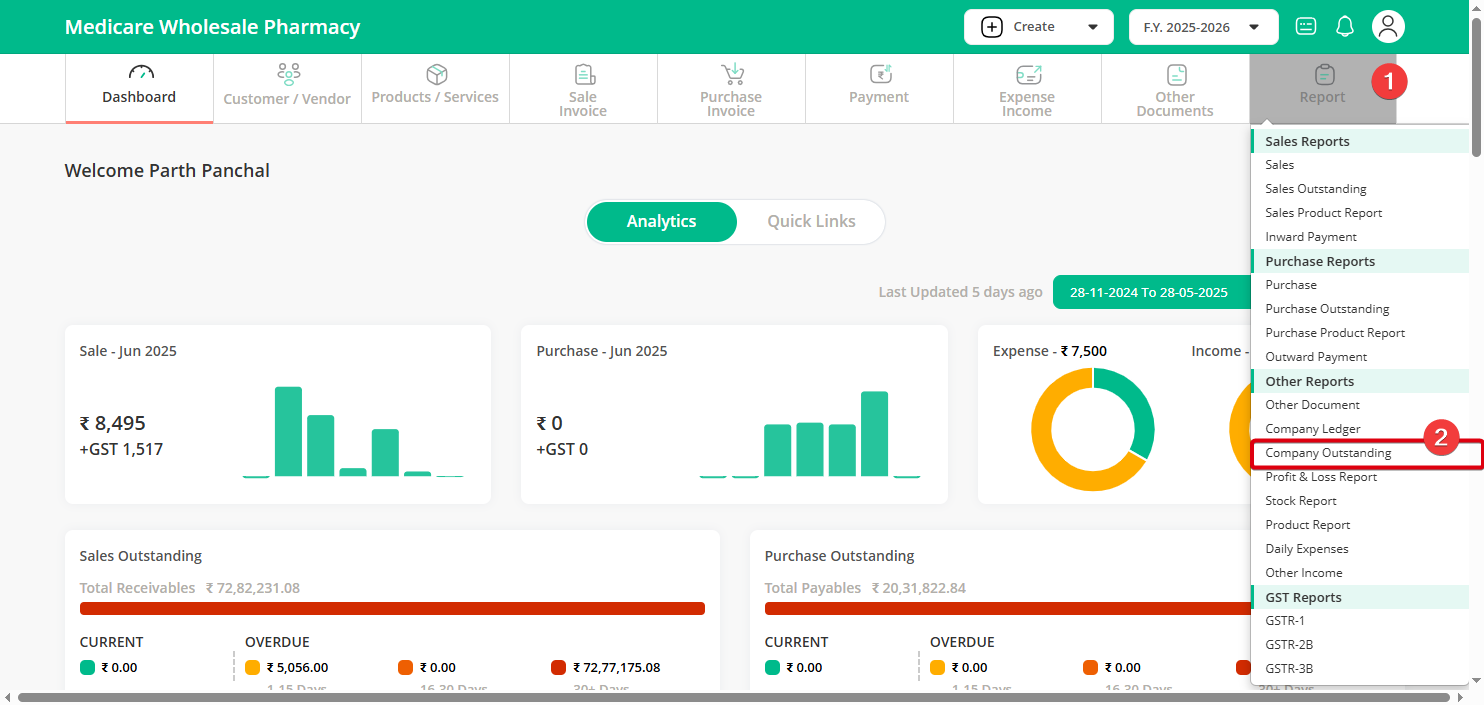Click the plus icon in the Create button
Viewport: 1484px width, 705px height.
coord(992,27)
